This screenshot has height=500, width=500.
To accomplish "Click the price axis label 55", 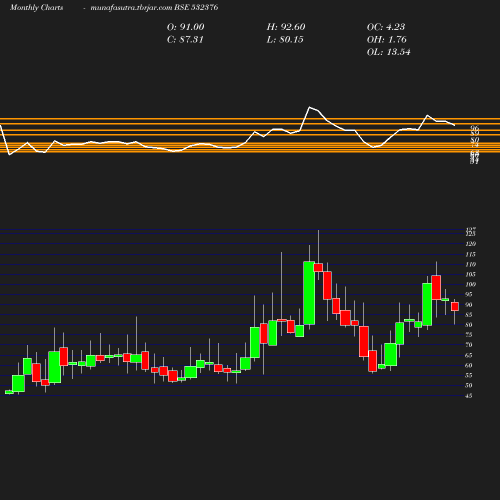I will coord(469,376).
